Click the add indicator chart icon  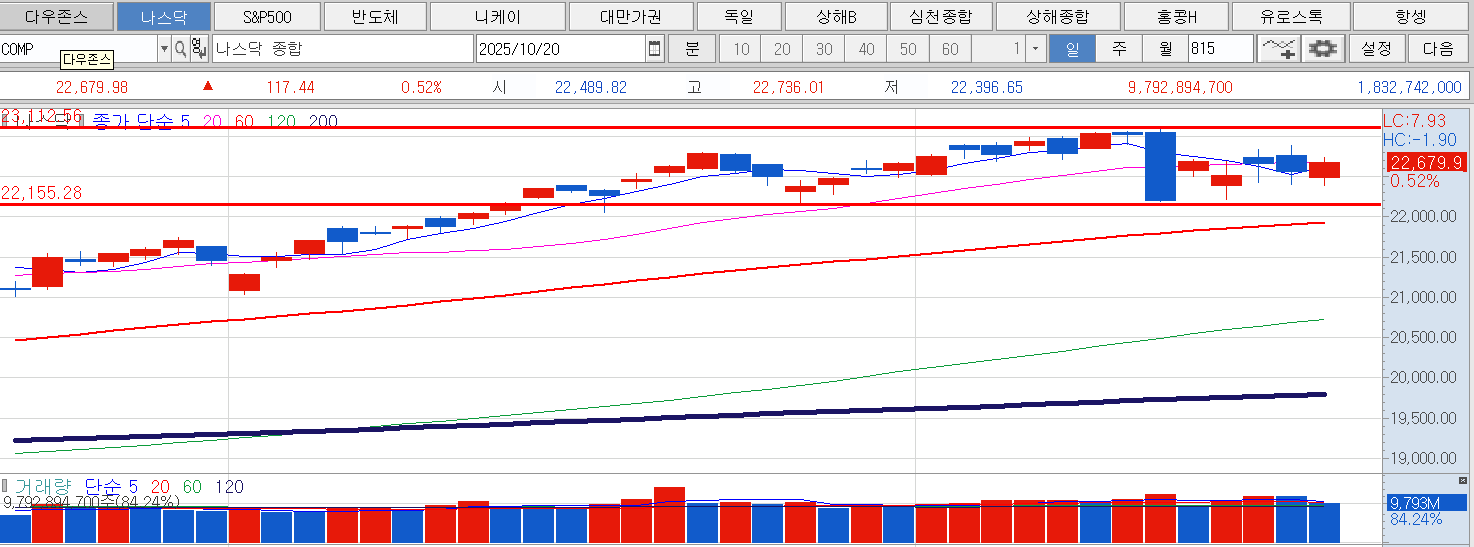click(1278, 48)
